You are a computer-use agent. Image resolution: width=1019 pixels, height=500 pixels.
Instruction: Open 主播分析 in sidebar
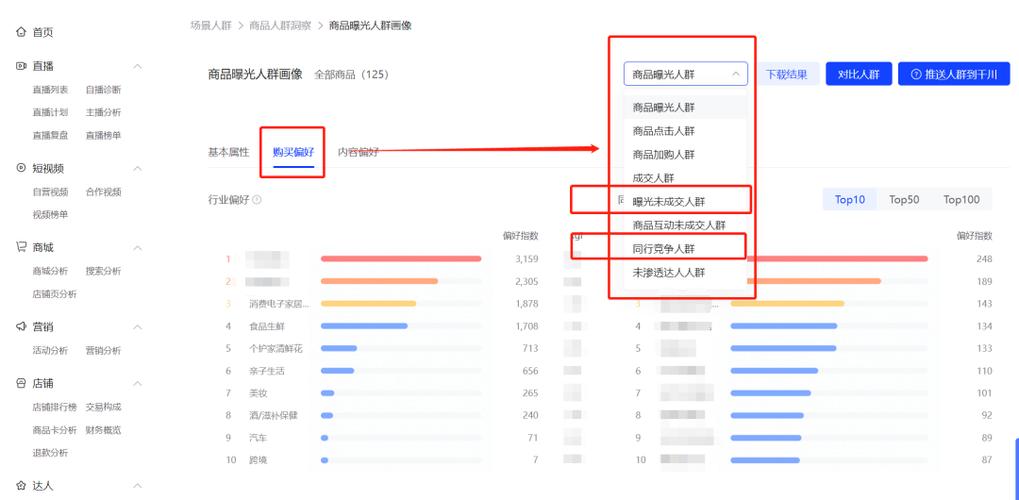click(x=103, y=112)
